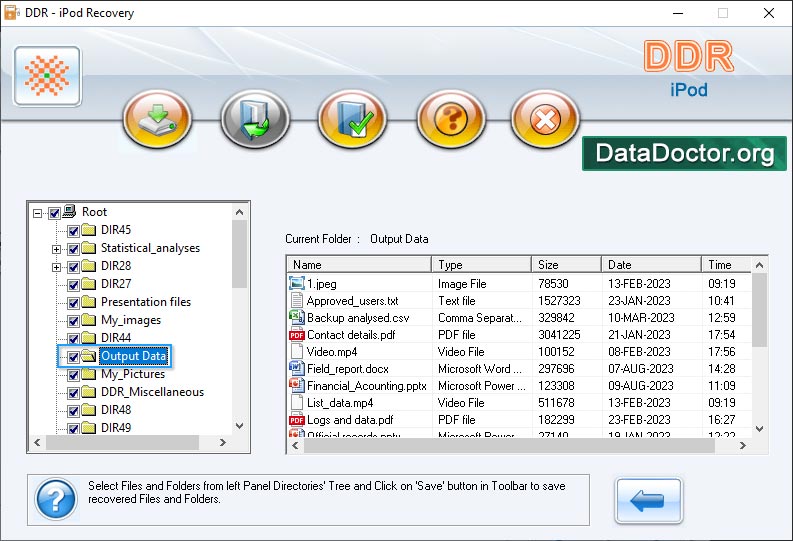This screenshot has height=541, width=793.
Task: Click the blue help circle in the info panel
Action: click(x=56, y=500)
